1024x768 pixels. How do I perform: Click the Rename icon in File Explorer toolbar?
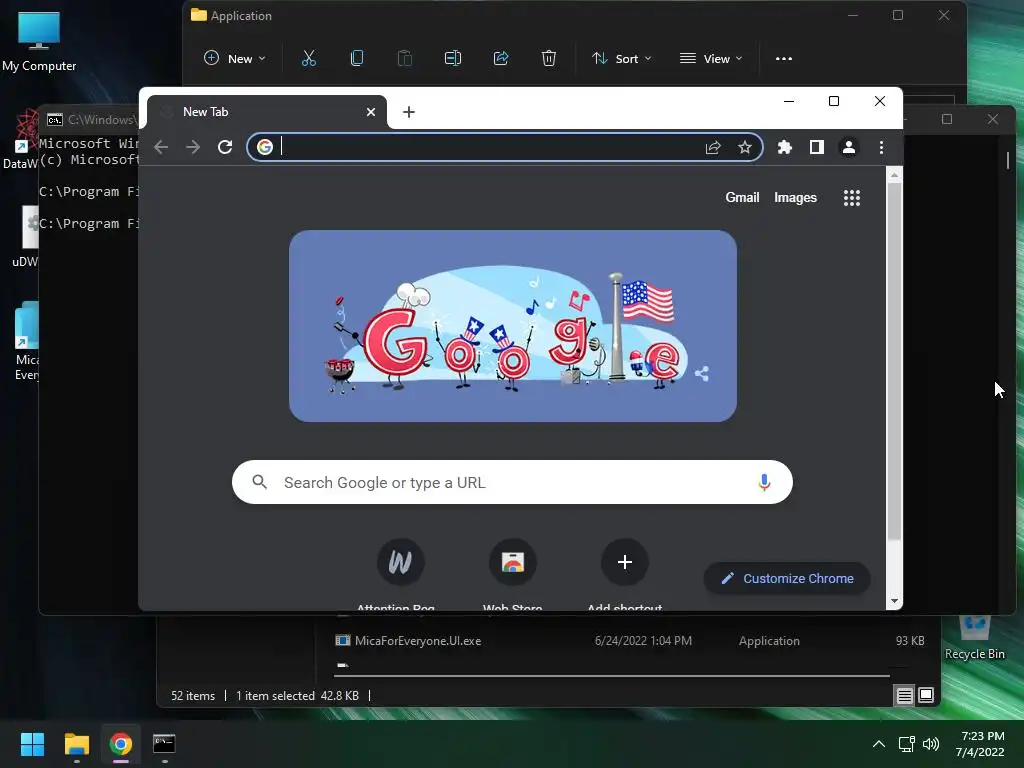[453, 58]
